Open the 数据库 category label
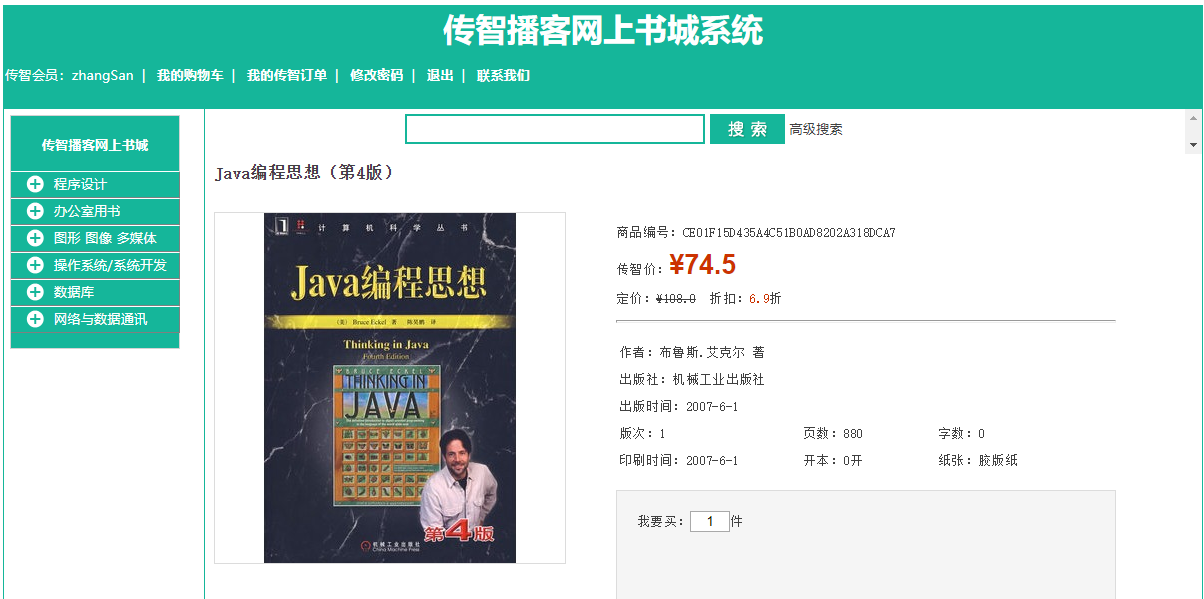Screen dimensions: 1204x599 point(74,292)
